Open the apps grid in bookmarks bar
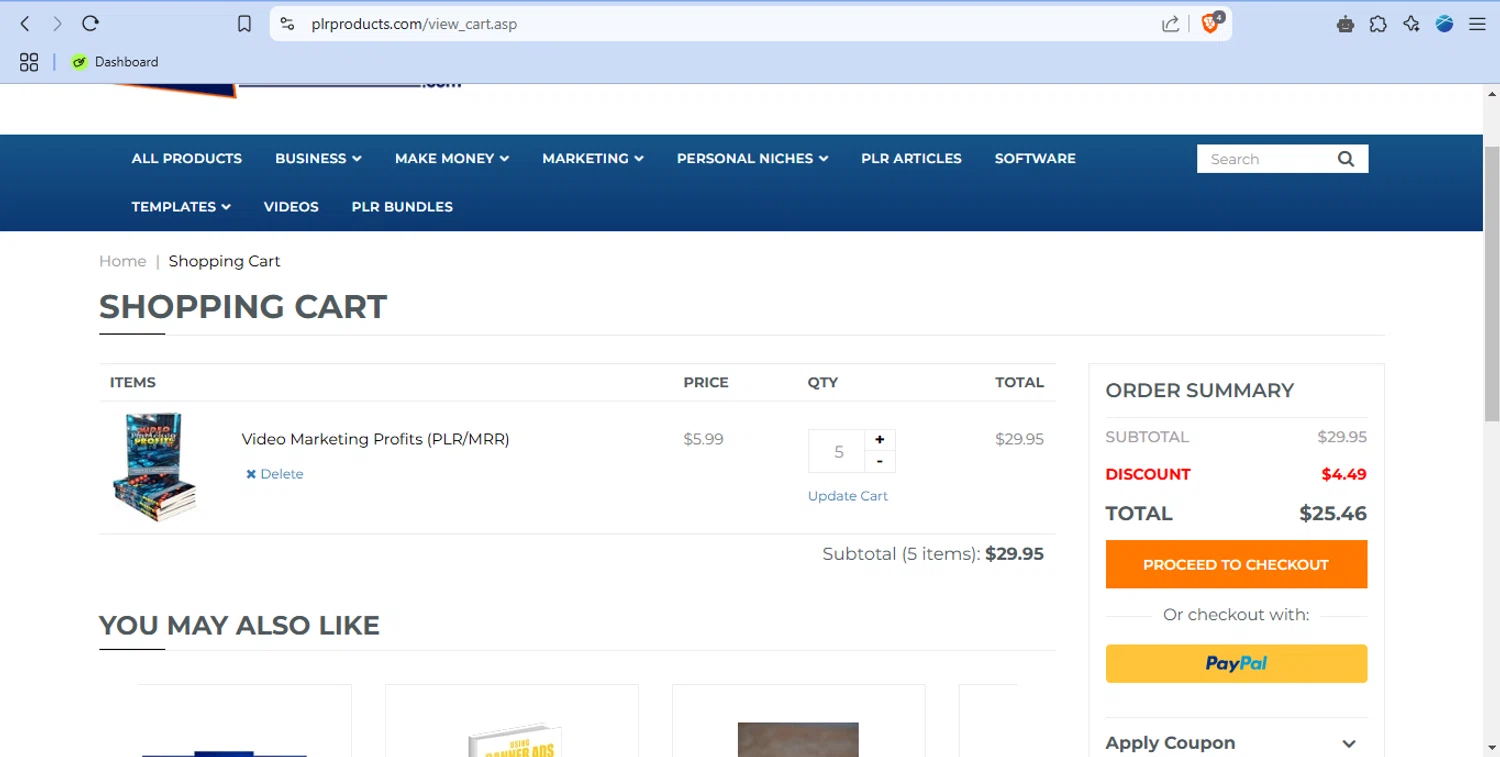Image resolution: width=1500 pixels, height=757 pixels. (29, 62)
